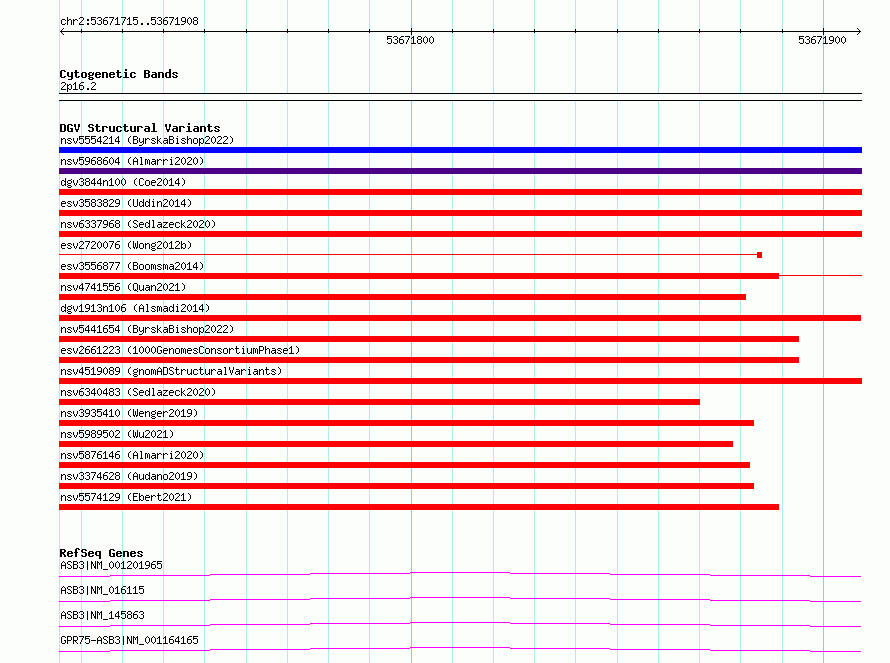Open esv3583829 (Uddin2014) variant
The width and height of the screenshot is (890, 663).
click(126, 203)
